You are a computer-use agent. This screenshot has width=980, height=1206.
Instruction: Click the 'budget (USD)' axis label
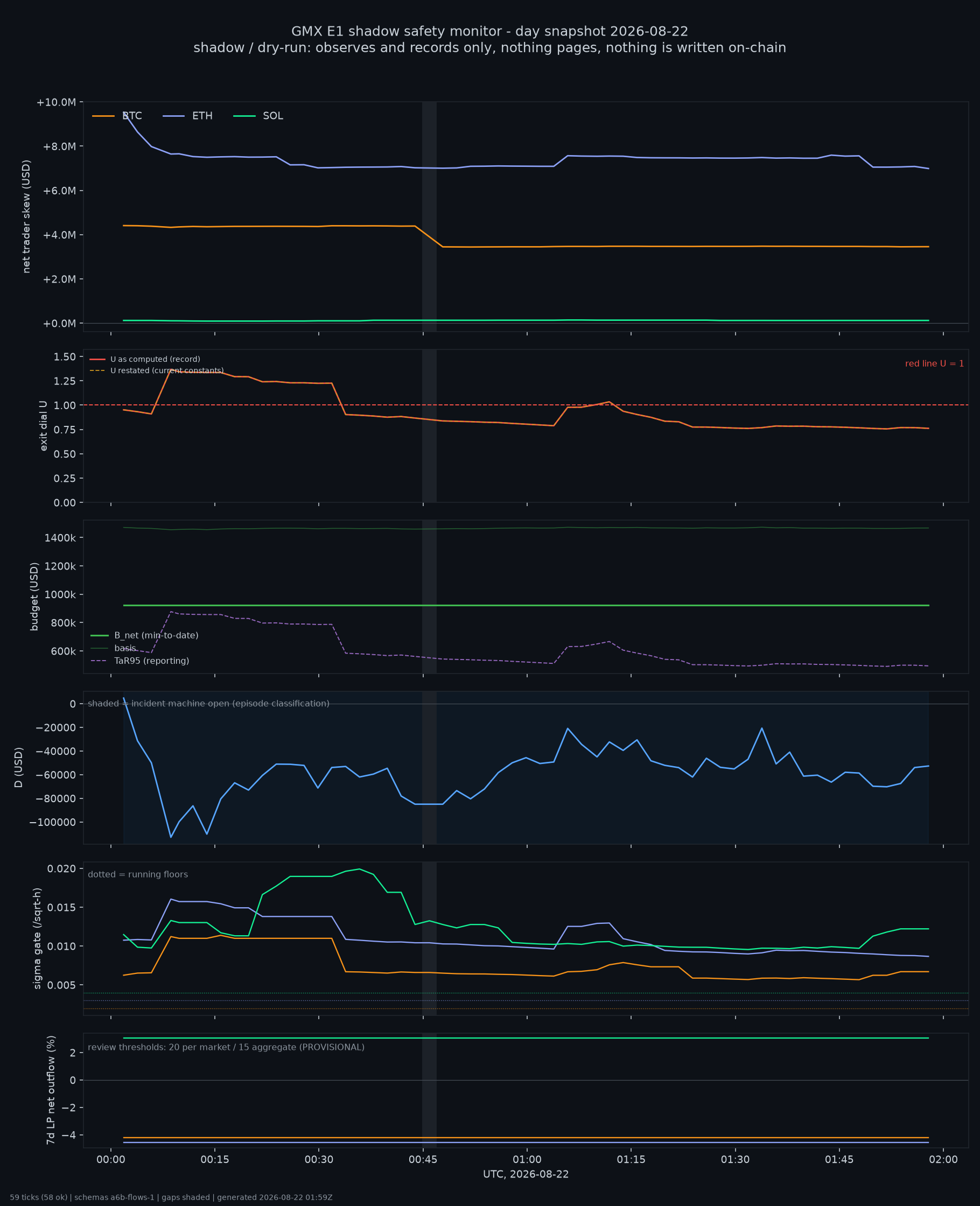34,597
